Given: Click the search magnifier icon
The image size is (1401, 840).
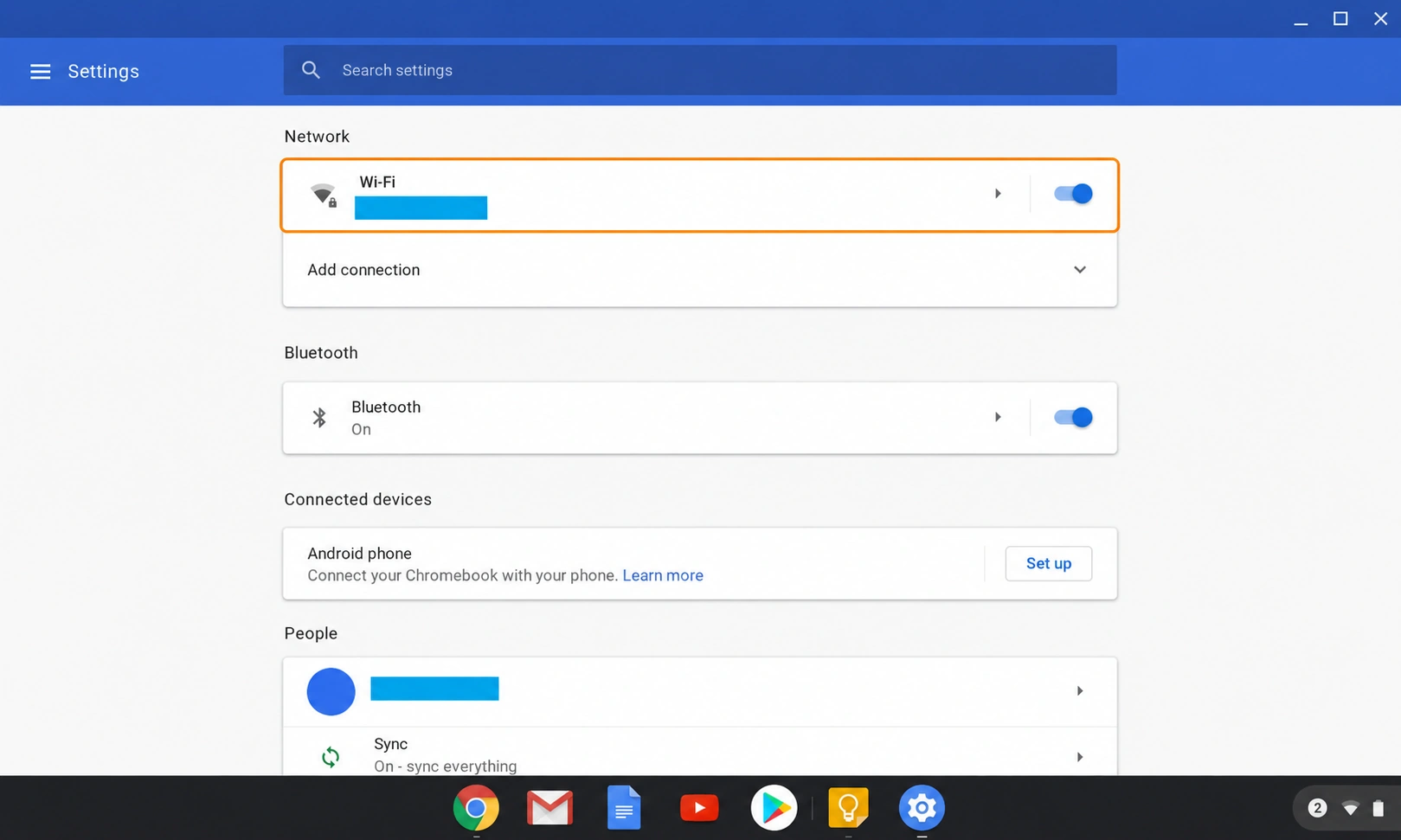Looking at the screenshot, I should pyautogui.click(x=311, y=70).
